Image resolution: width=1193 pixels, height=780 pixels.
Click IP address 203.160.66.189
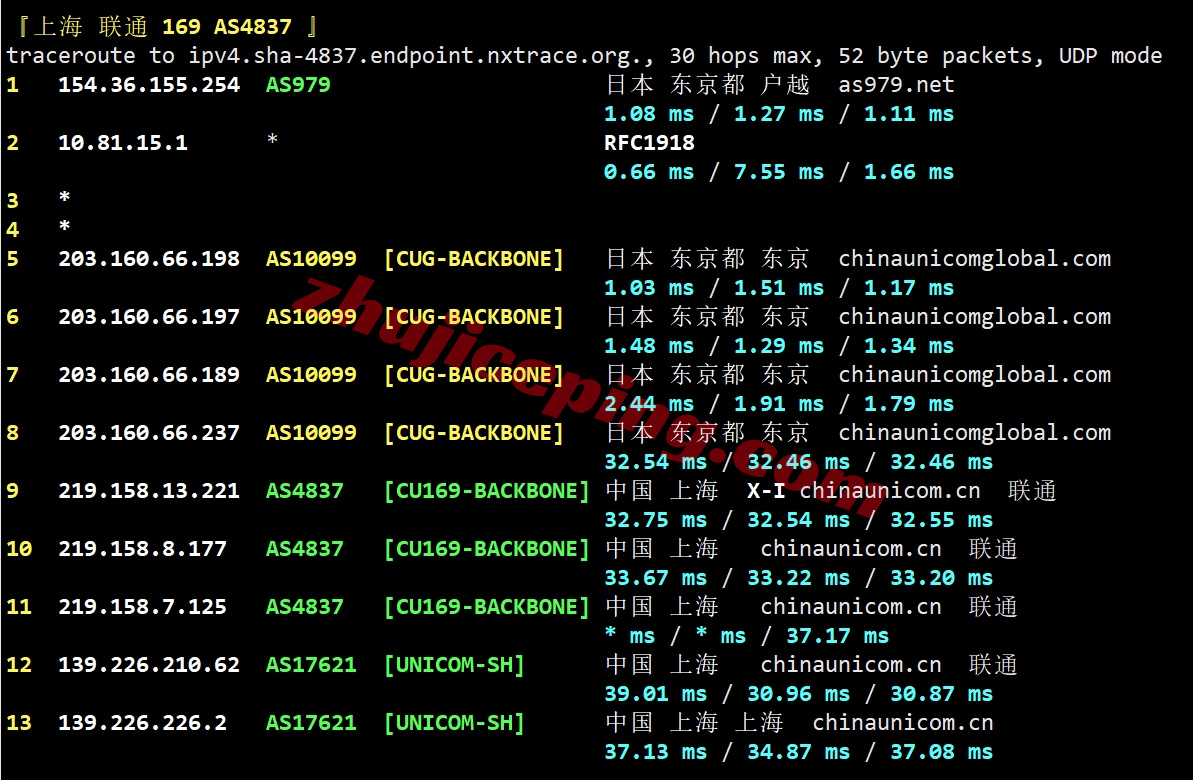pos(149,374)
